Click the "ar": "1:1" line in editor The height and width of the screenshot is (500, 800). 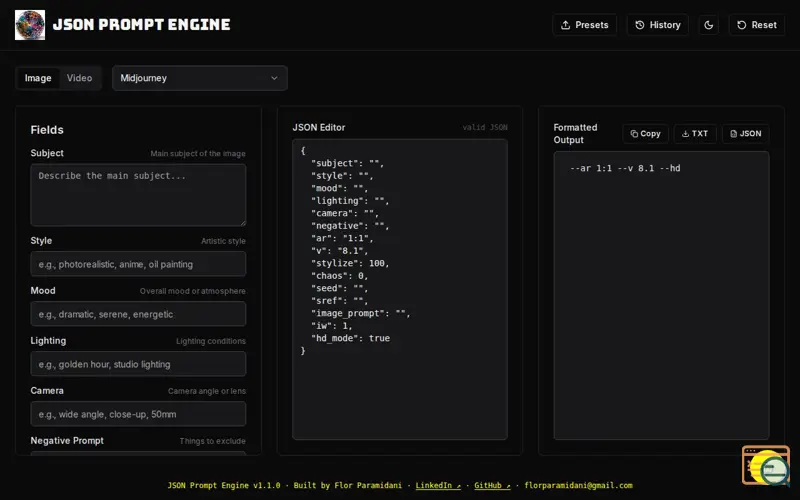pyautogui.click(x=342, y=238)
